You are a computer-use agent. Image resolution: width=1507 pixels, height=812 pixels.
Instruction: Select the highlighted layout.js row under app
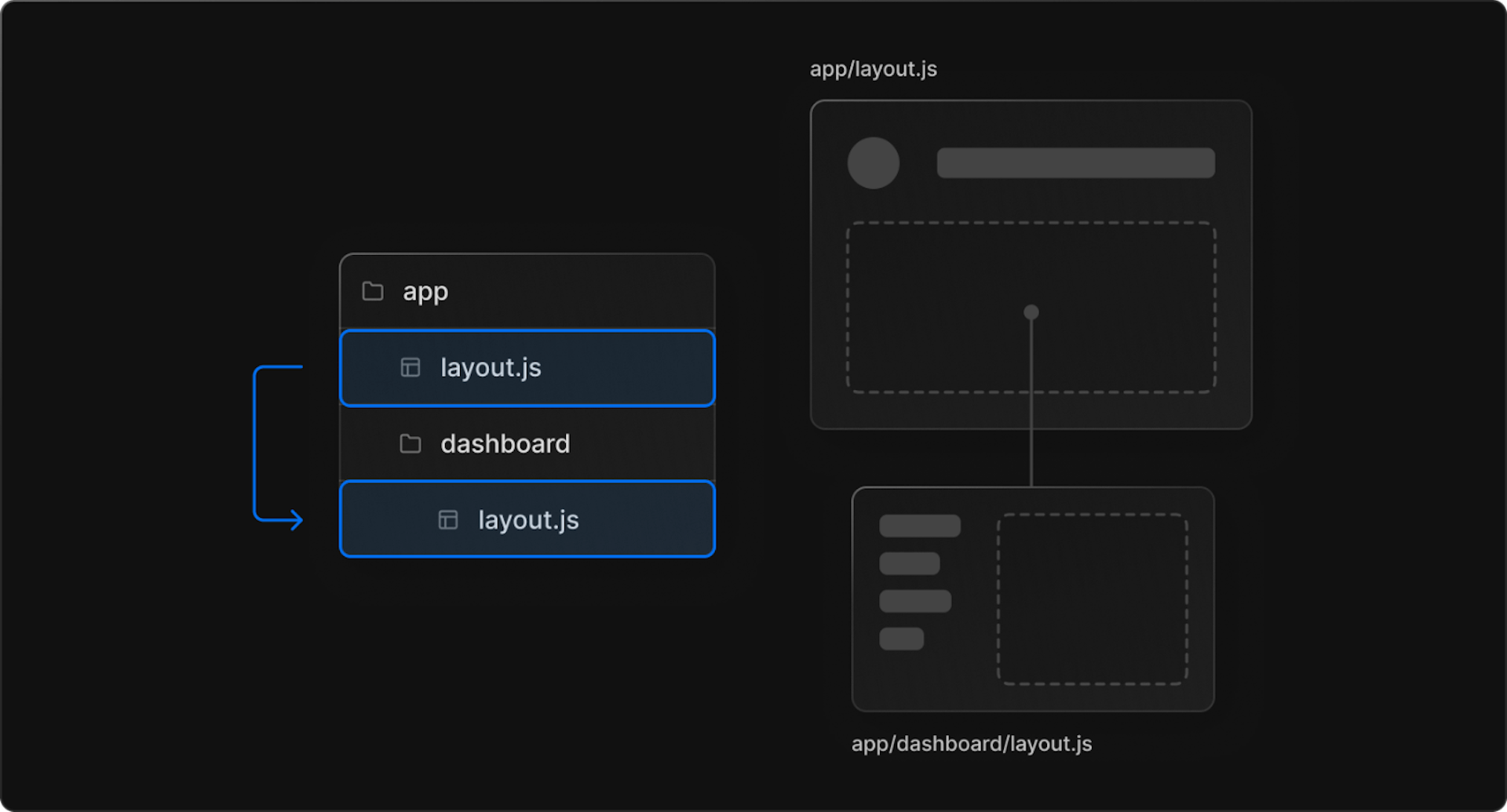click(x=527, y=367)
